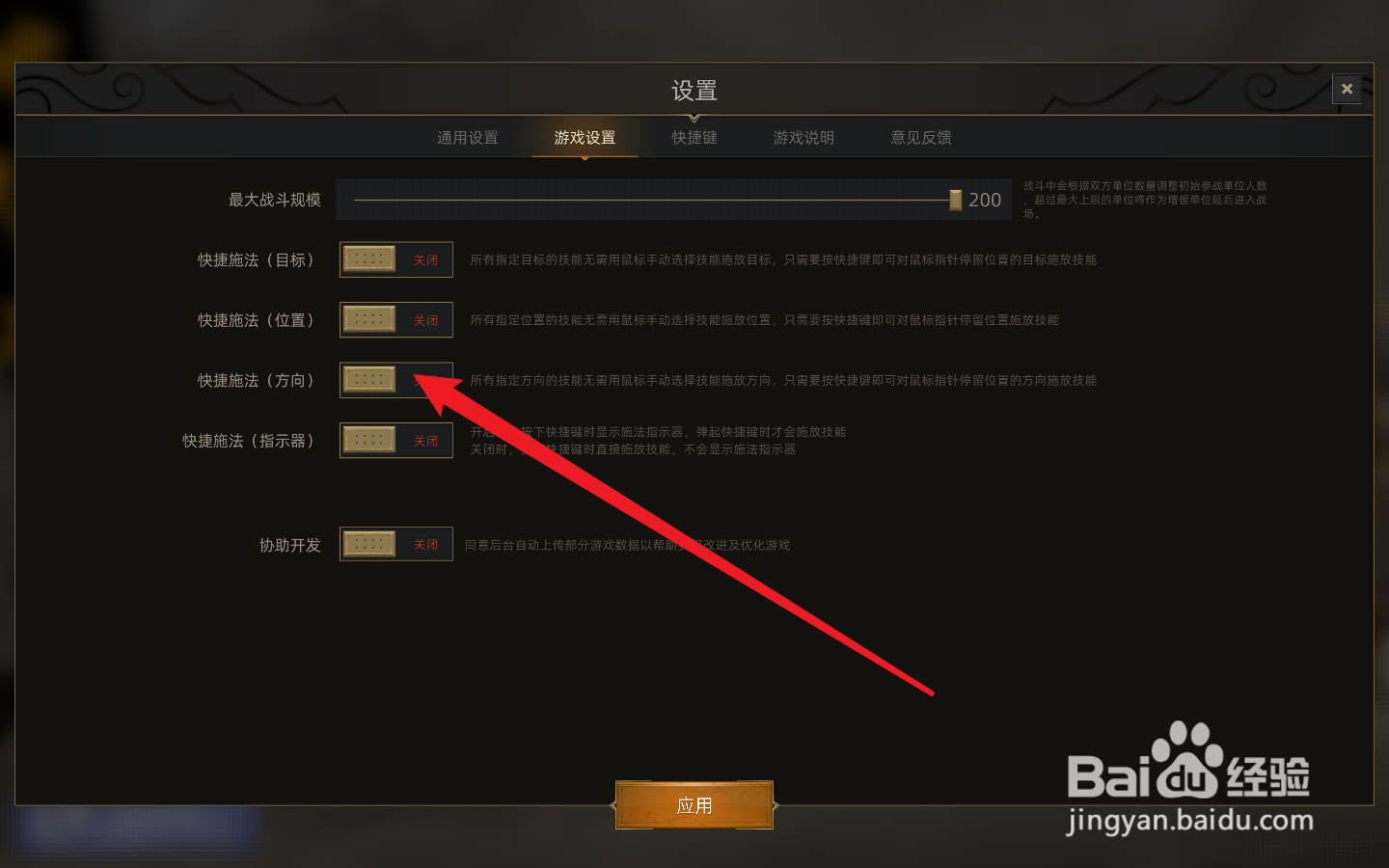Click the 关闭 label on 快捷施法（目标）
The image size is (1389, 868).
coord(425,260)
